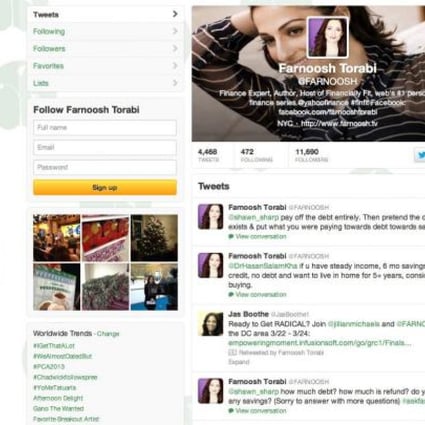The image size is (425, 425).
Task: Open the Favorites menu item
Action: (x=105, y=66)
